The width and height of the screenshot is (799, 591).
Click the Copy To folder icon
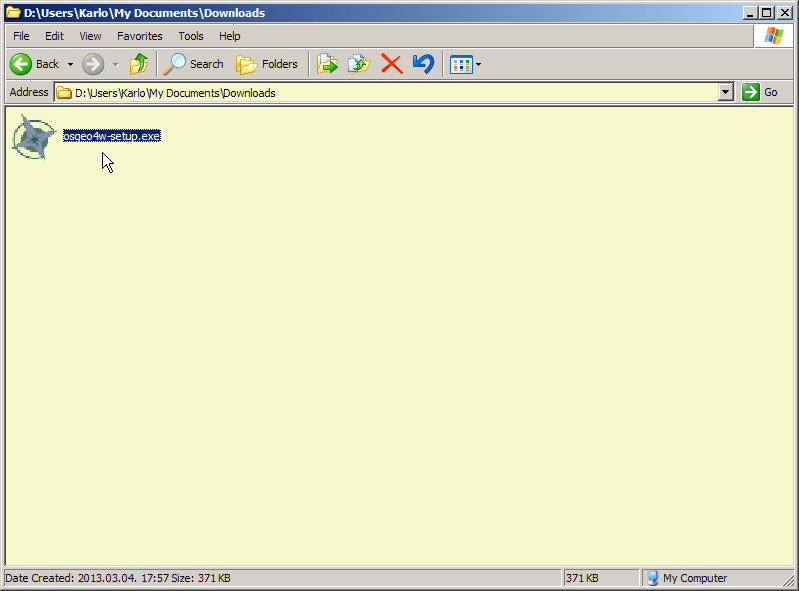coord(359,64)
